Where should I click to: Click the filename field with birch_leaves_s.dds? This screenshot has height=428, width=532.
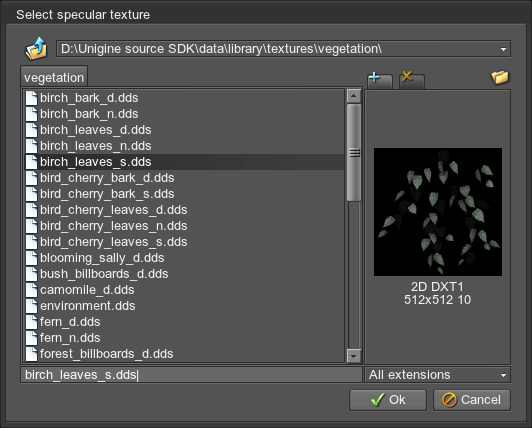point(191,375)
